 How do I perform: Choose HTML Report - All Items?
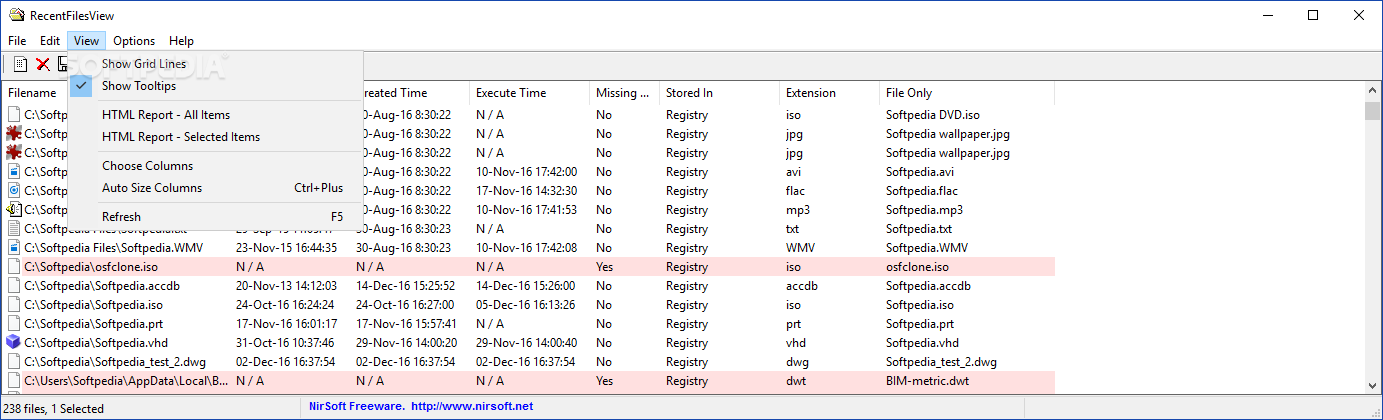[x=215, y=115]
